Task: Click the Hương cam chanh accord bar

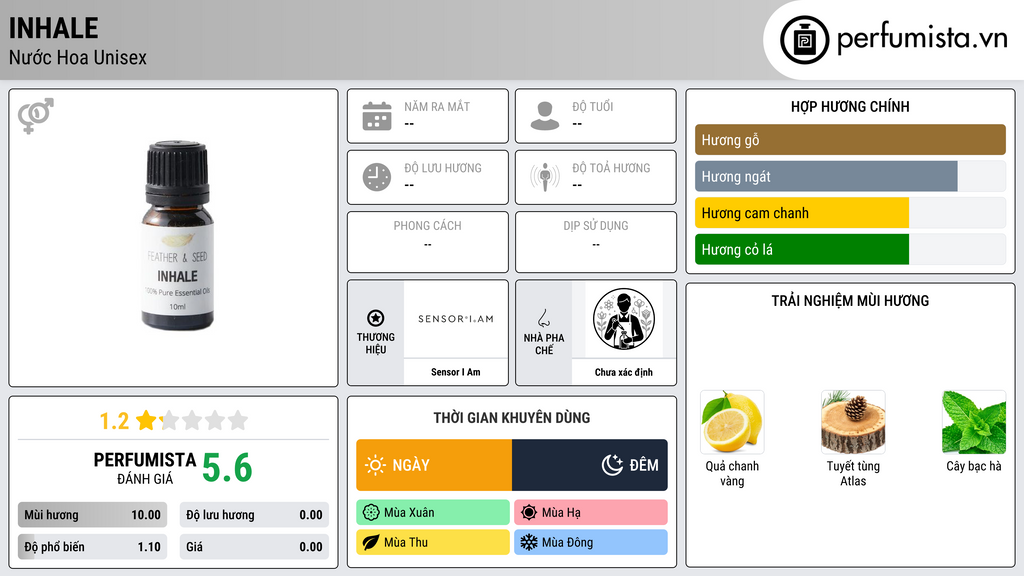Action: pos(850,213)
